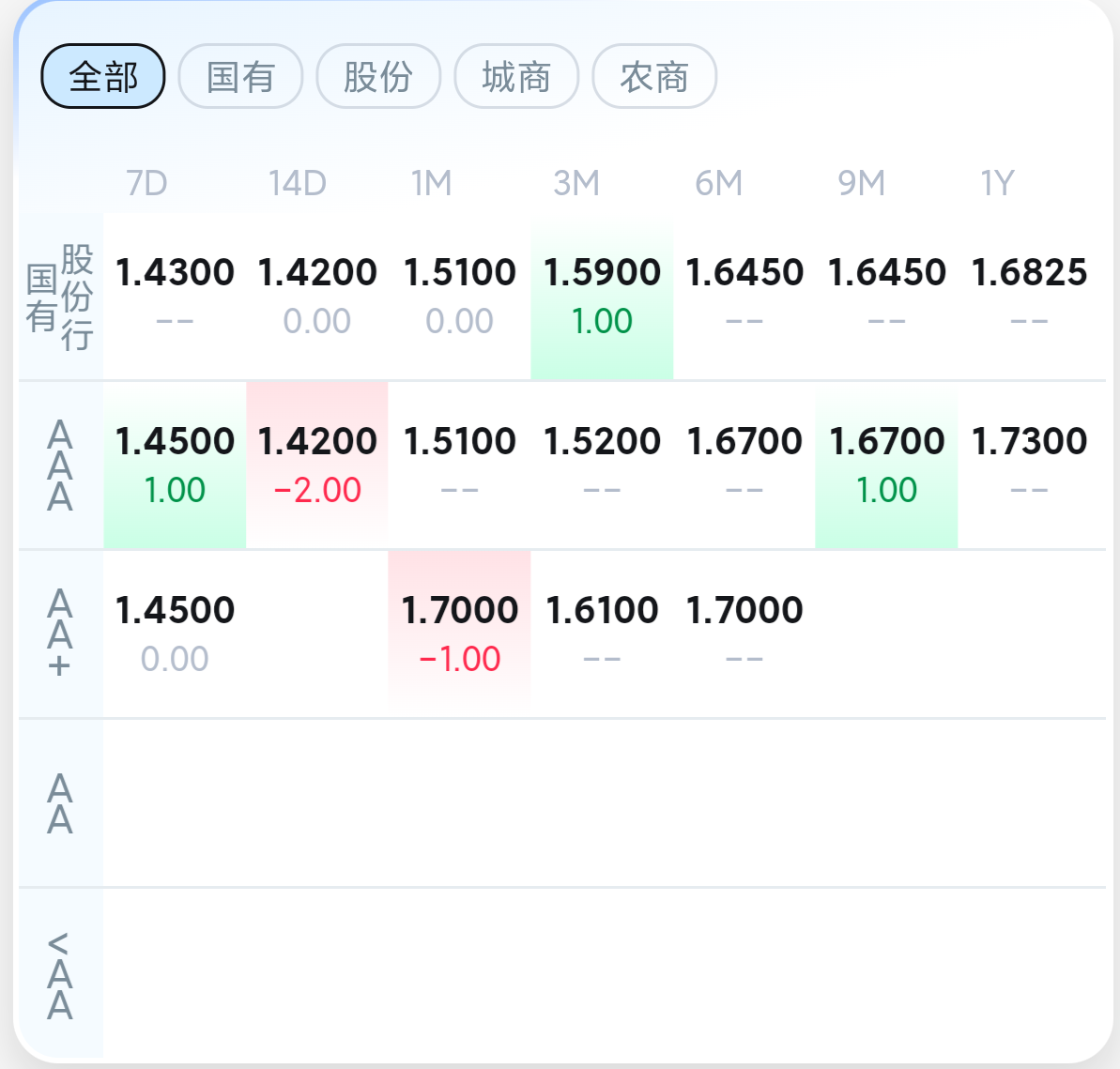Click the 7D column header

click(146, 183)
